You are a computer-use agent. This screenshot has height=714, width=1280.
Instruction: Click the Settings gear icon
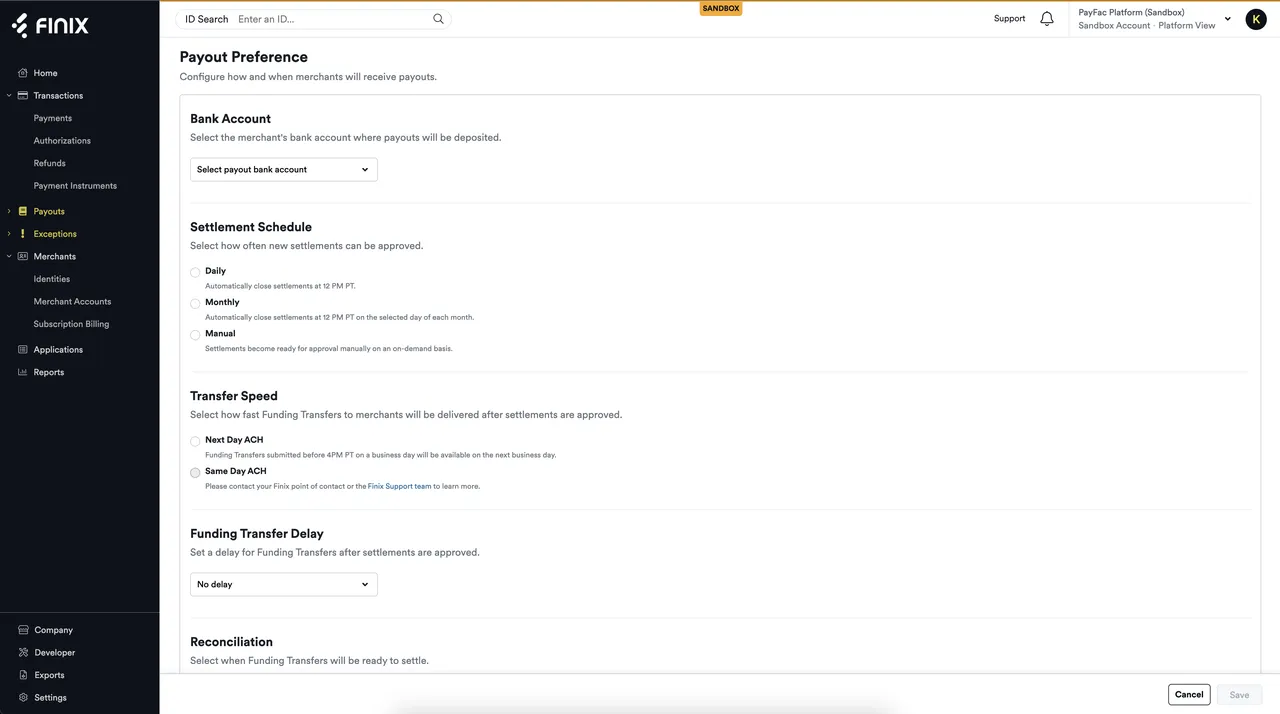[x=23, y=697]
